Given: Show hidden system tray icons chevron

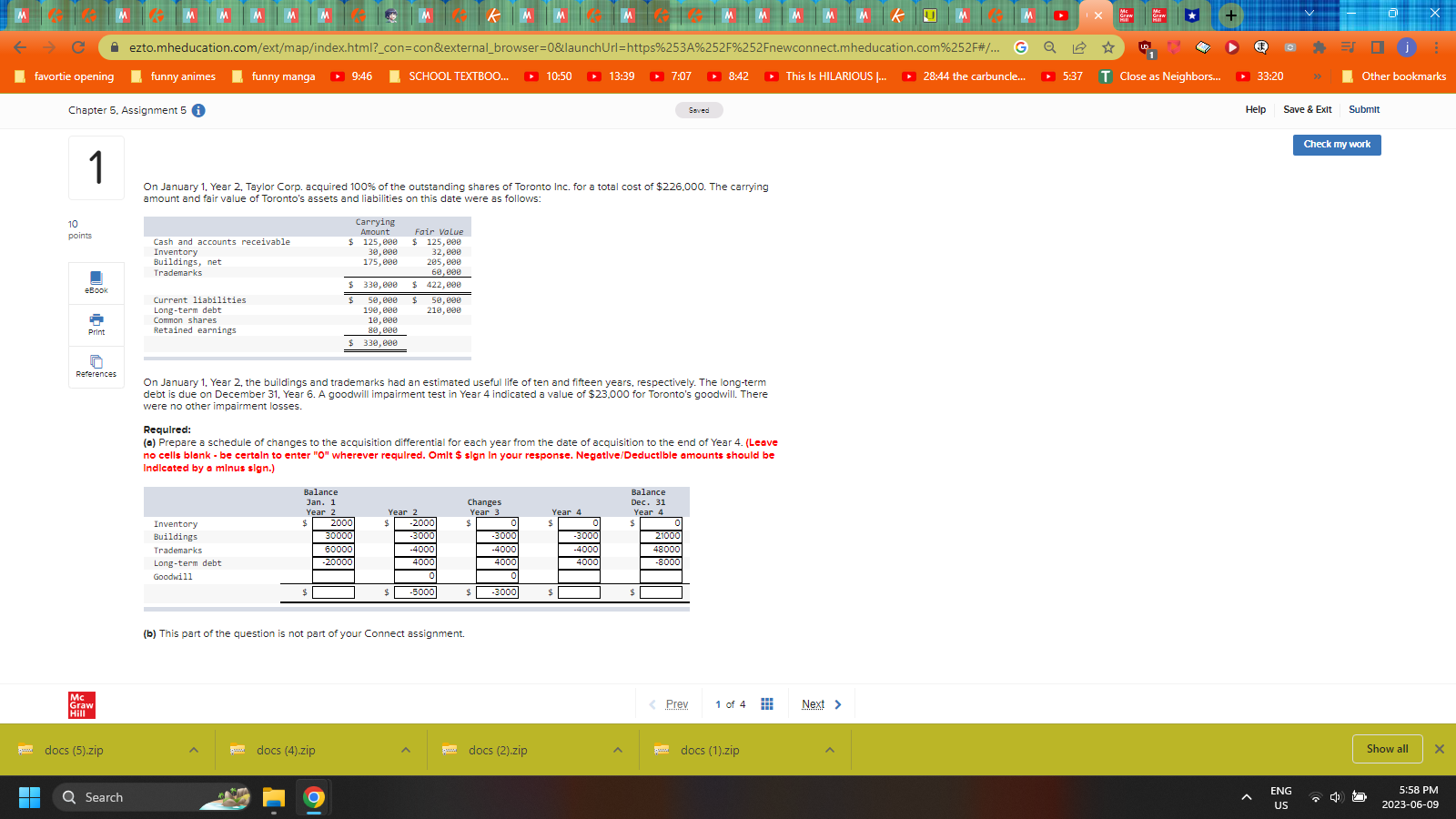Looking at the screenshot, I should (1247, 797).
